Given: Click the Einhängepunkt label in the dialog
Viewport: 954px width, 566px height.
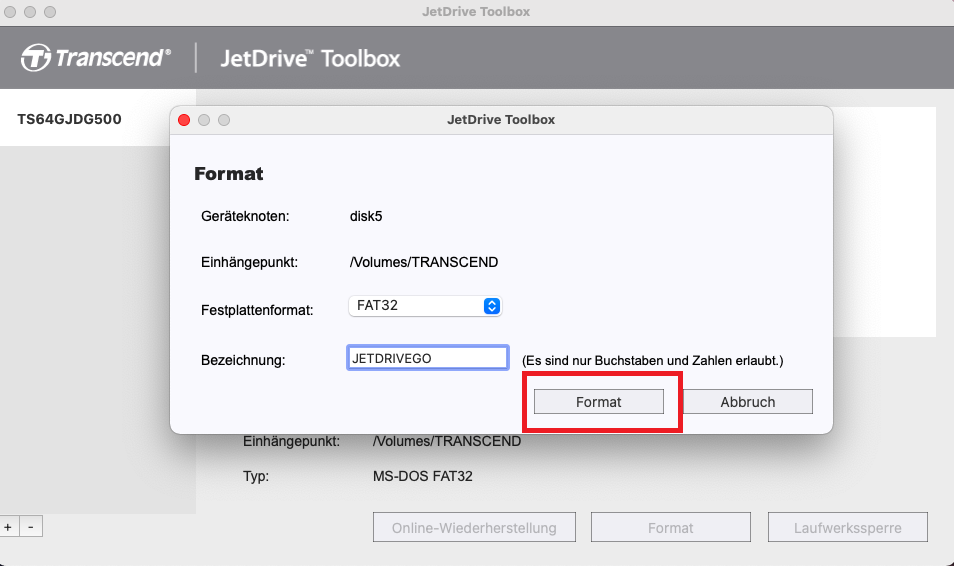Looking at the screenshot, I should [249, 262].
